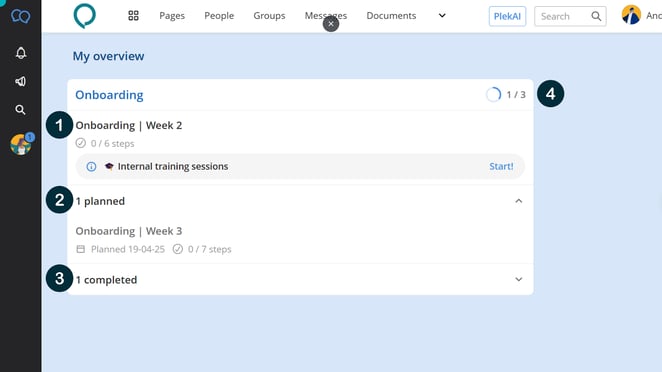Screen dimensions: 662x372
Task: Open the Groups menu item
Action: coord(269,16)
